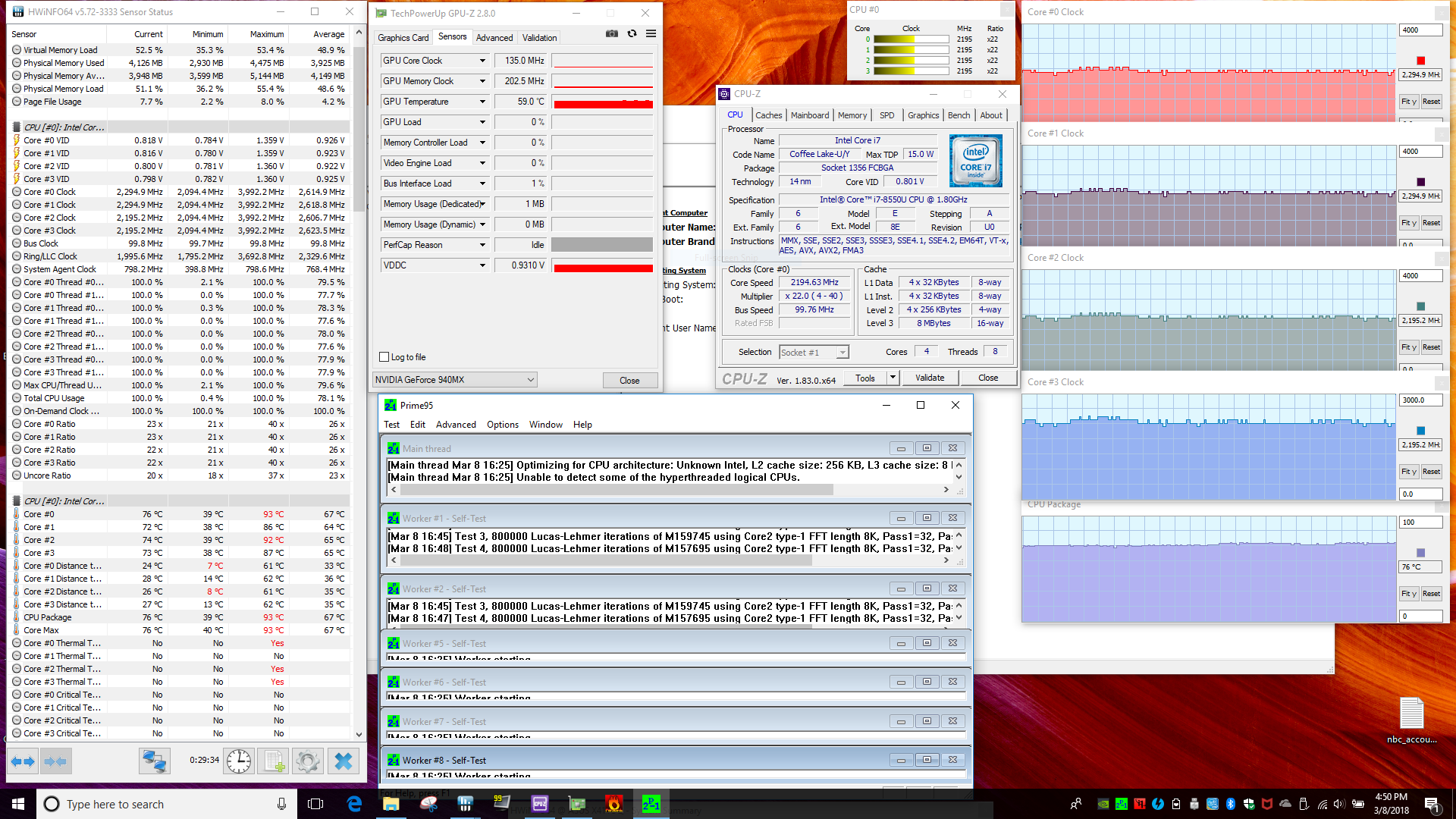Click teal color swatch on Core #2 Clock graph
The image size is (1456, 819).
tap(1420, 306)
